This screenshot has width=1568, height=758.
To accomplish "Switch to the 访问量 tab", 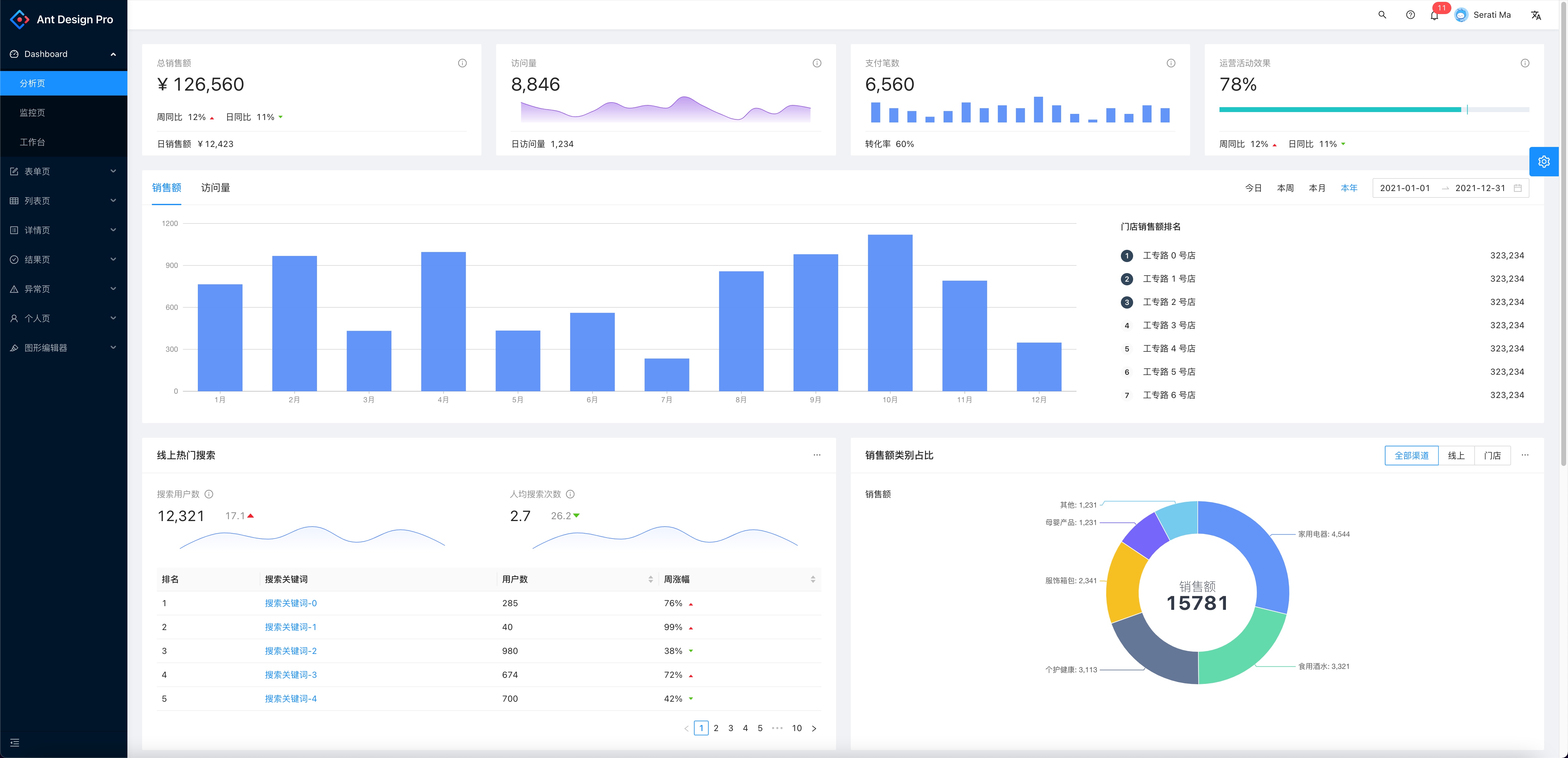I will (x=216, y=187).
